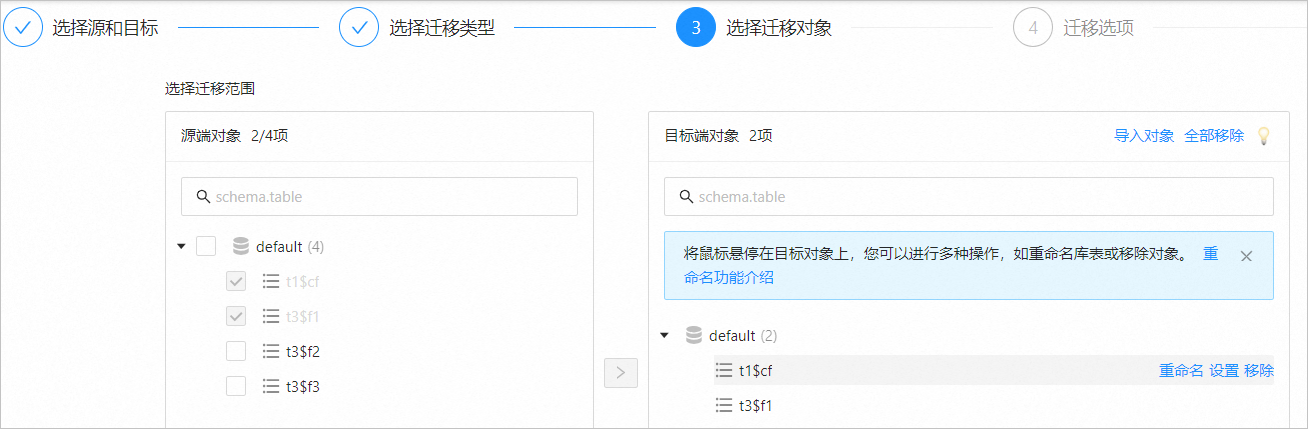Click the right-arrow move to target button
The height and width of the screenshot is (429, 1308).
[620, 373]
